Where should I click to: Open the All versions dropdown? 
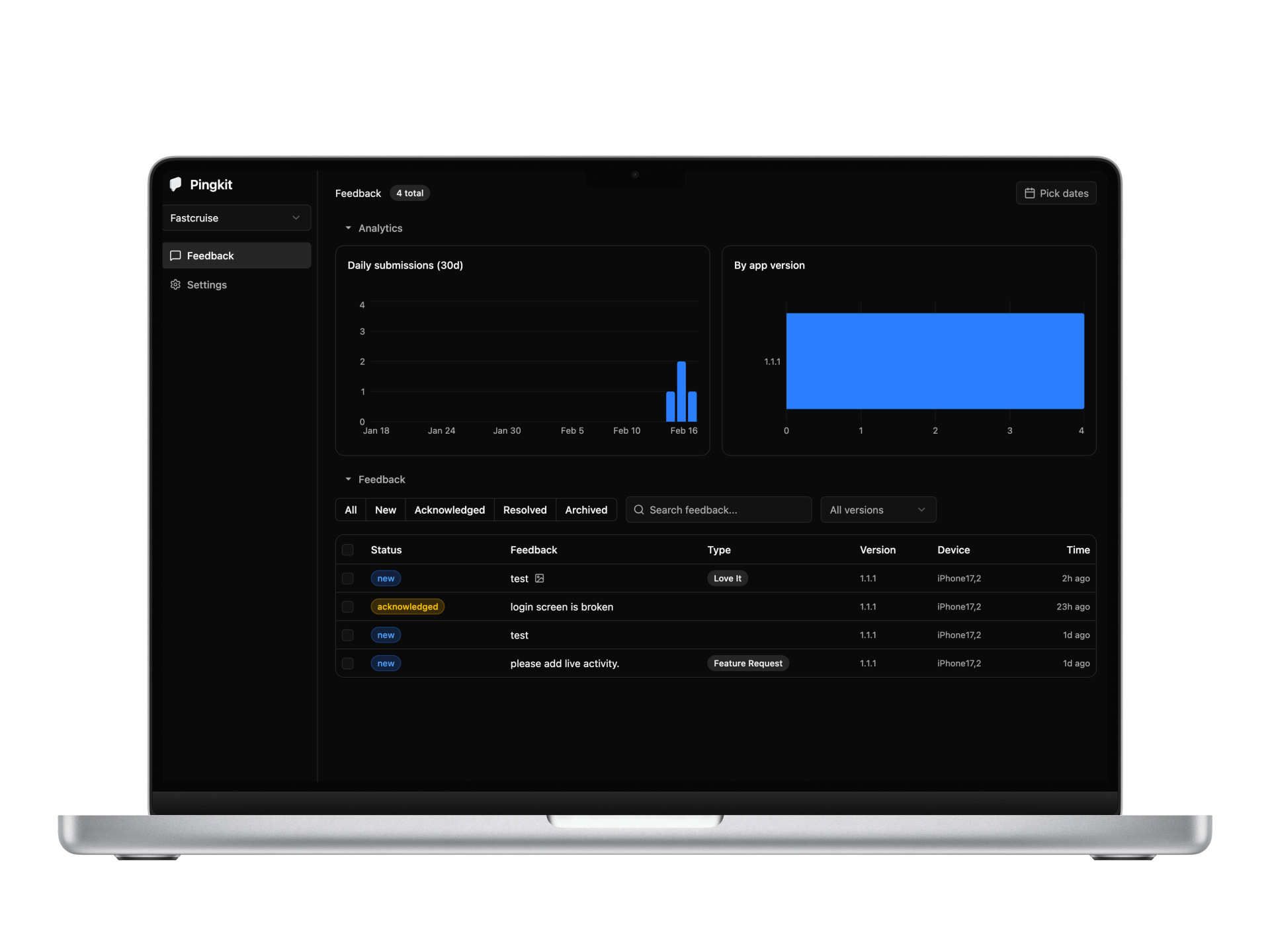878,510
